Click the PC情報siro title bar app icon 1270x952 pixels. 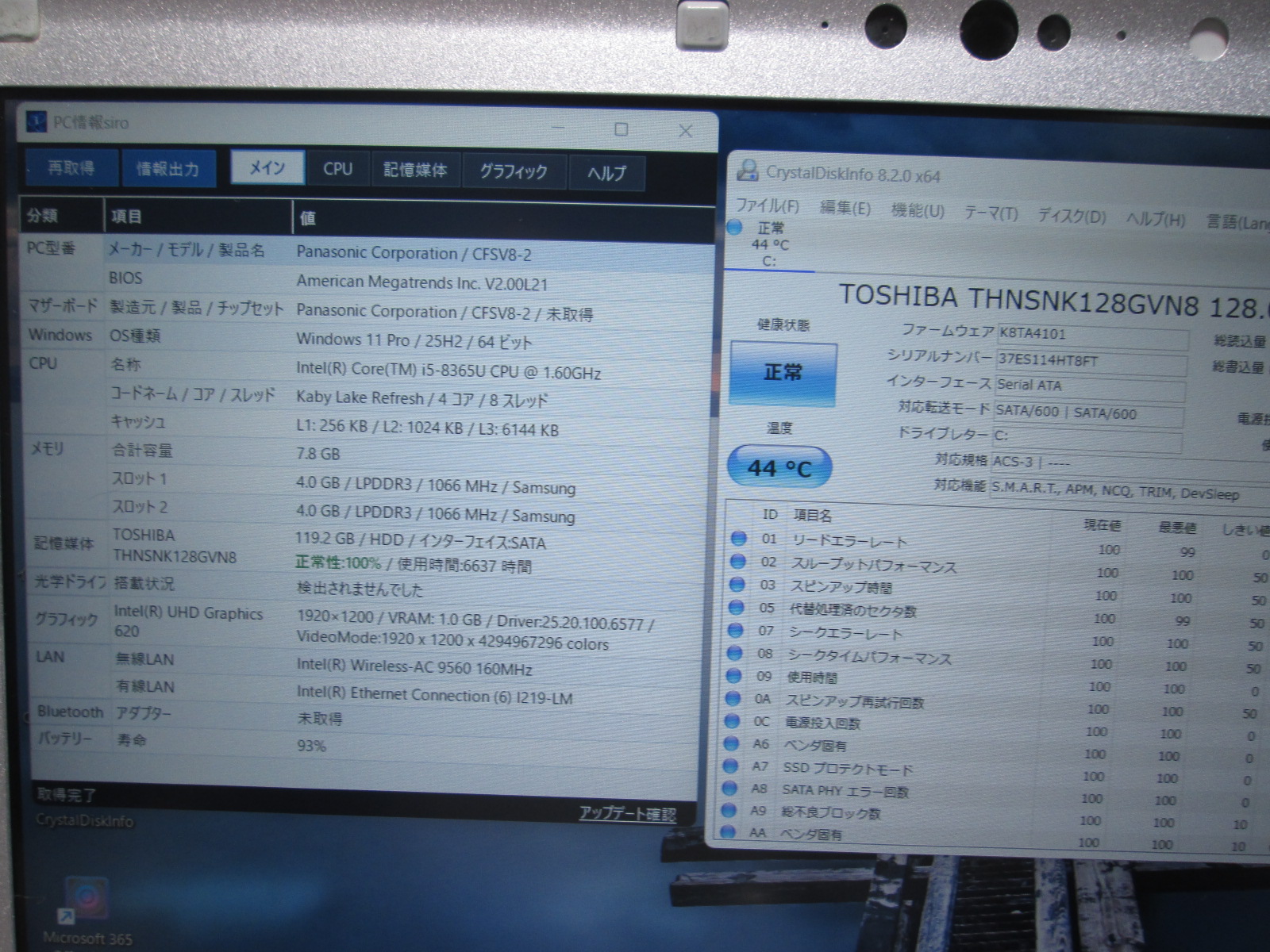tap(37, 122)
